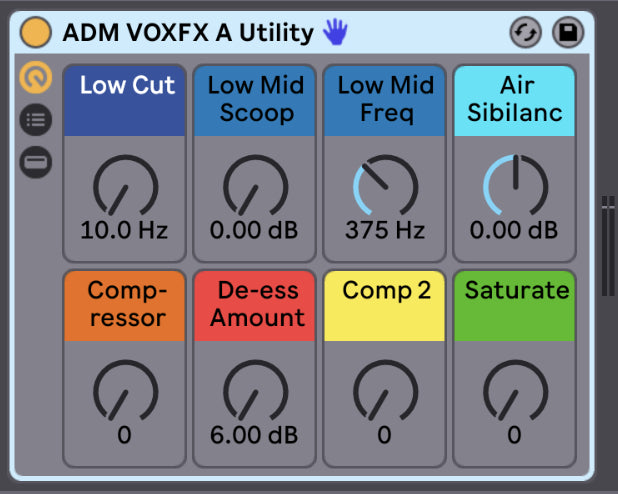Image resolution: width=618 pixels, height=494 pixels.
Task: Click the Saturate macro knob
Action: tap(514, 391)
